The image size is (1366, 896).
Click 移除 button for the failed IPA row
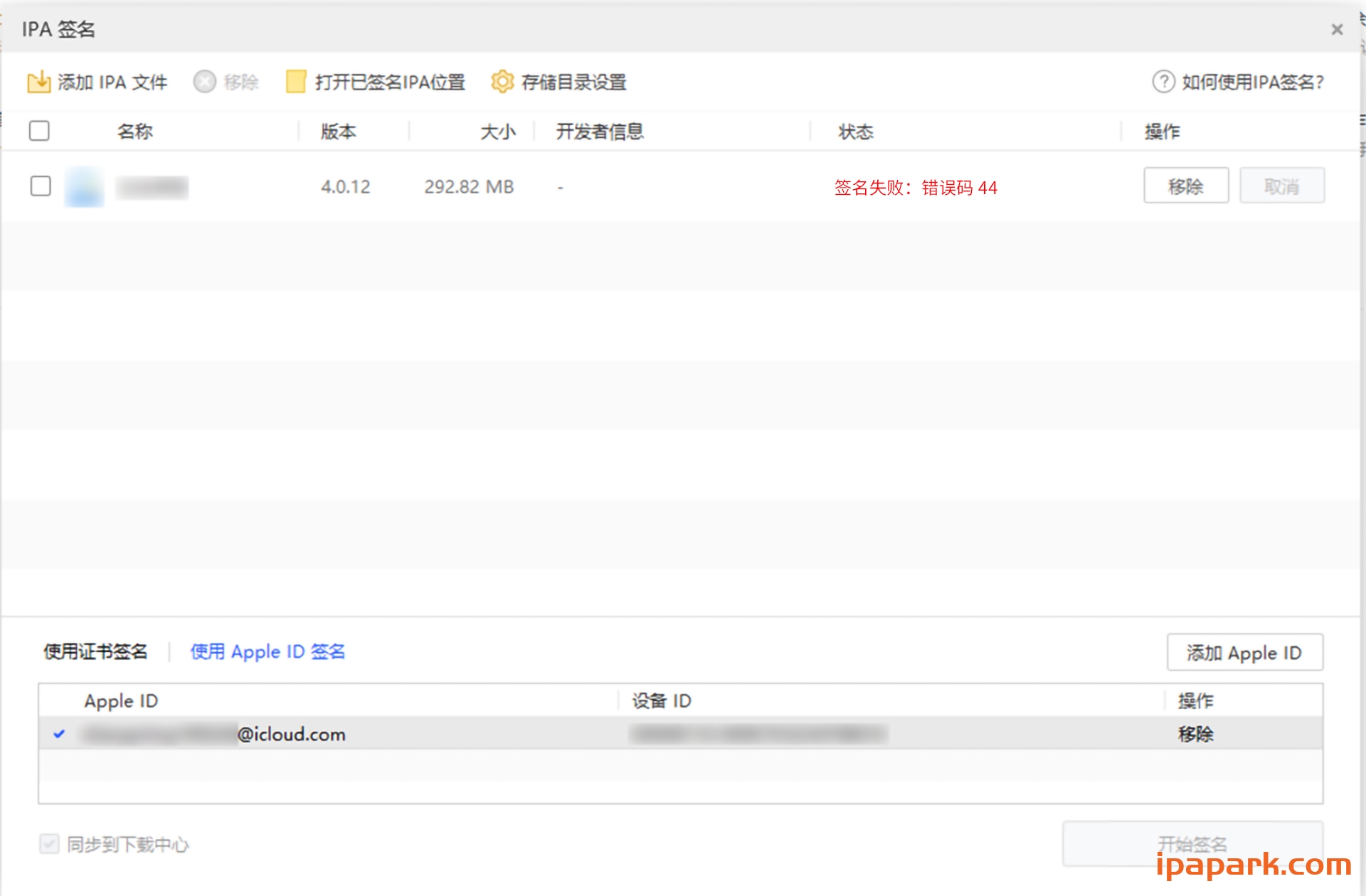pyautogui.click(x=1186, y=186)
